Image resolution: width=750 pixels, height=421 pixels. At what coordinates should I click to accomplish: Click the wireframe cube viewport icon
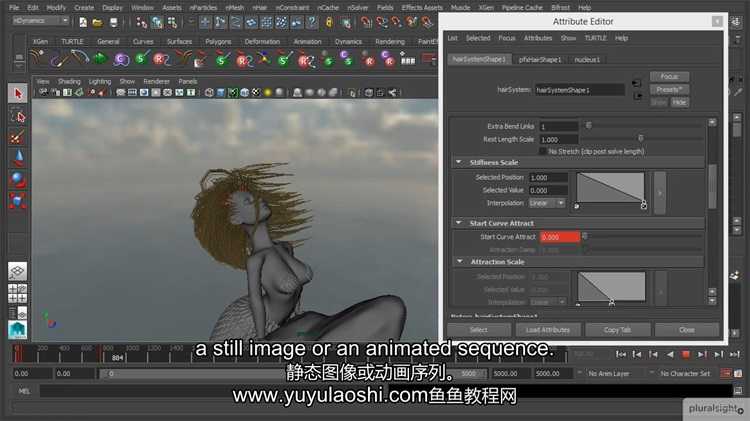pos(209,92)
